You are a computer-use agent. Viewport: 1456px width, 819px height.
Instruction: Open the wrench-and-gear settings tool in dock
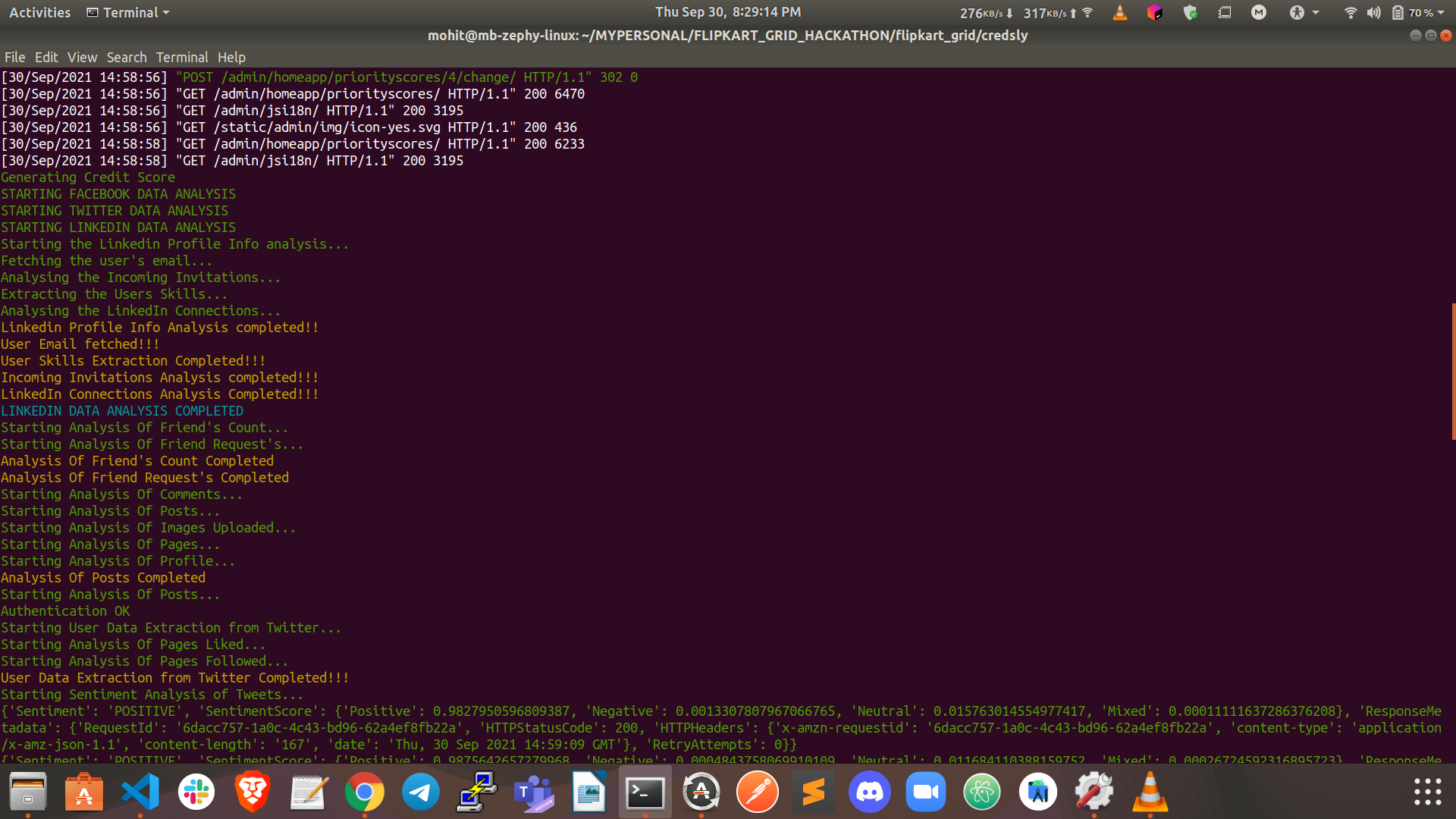1094,792
